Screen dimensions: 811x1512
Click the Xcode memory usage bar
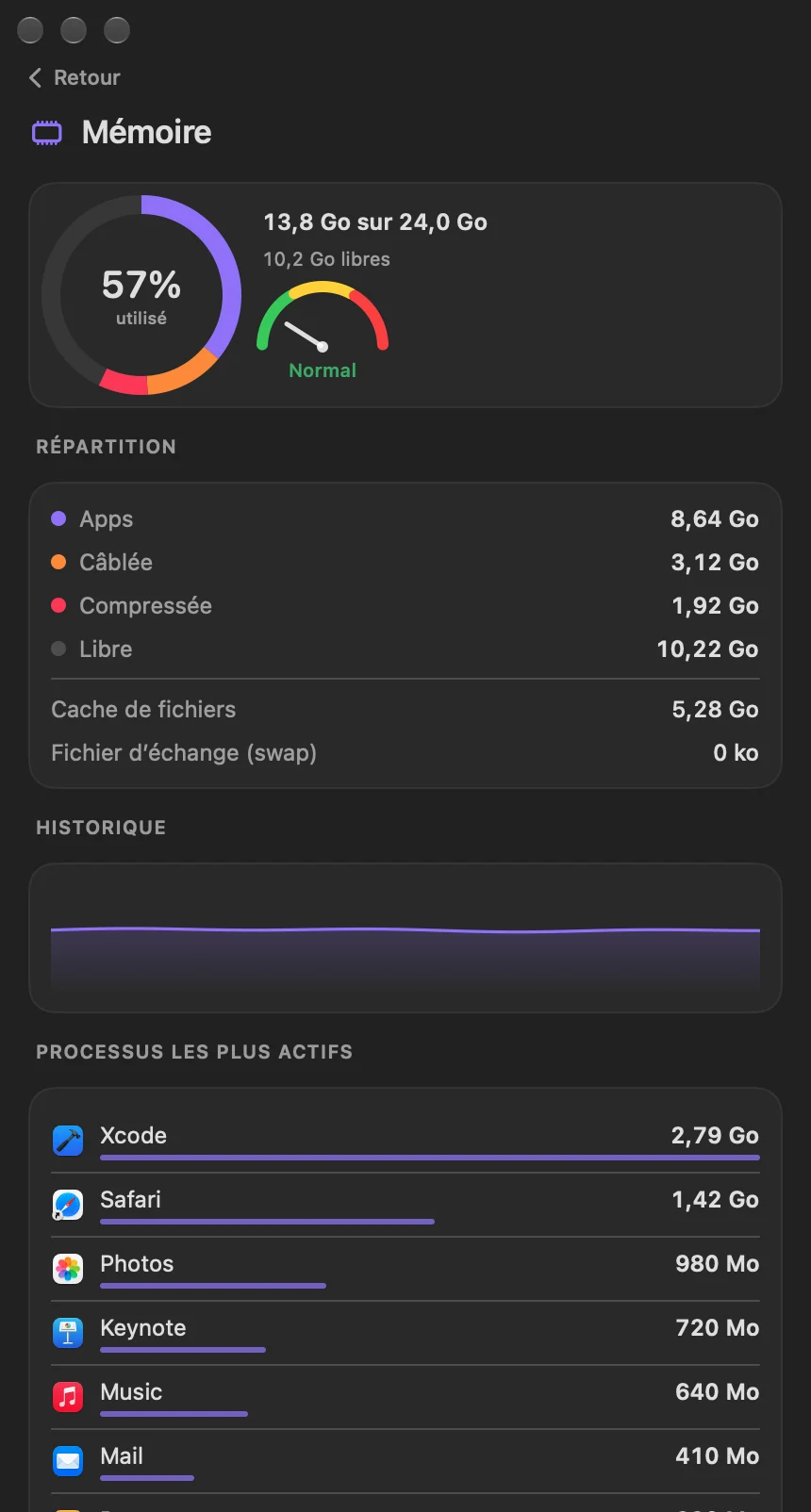430,1158
